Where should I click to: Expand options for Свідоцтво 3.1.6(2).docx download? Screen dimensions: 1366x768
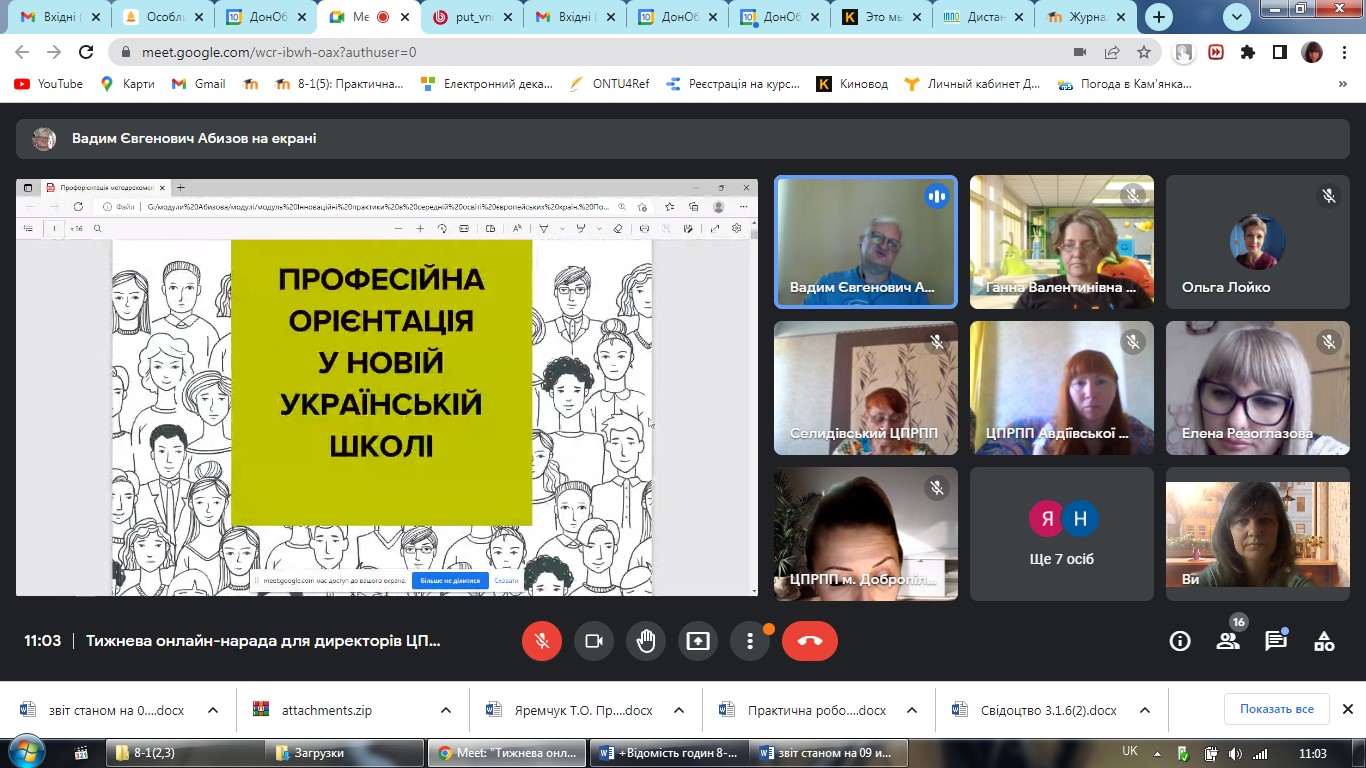point(1145,710)
